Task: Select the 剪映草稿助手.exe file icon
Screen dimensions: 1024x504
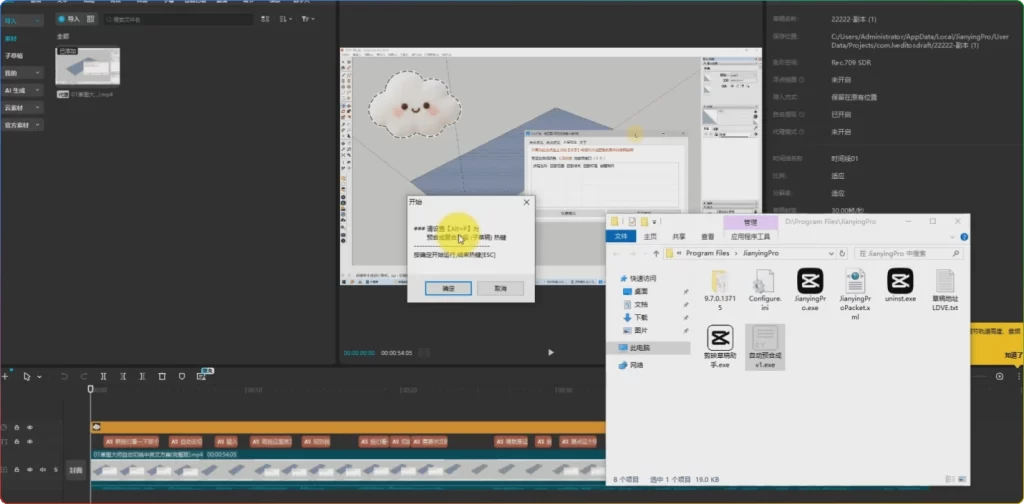Action: [x=720, y=339]
